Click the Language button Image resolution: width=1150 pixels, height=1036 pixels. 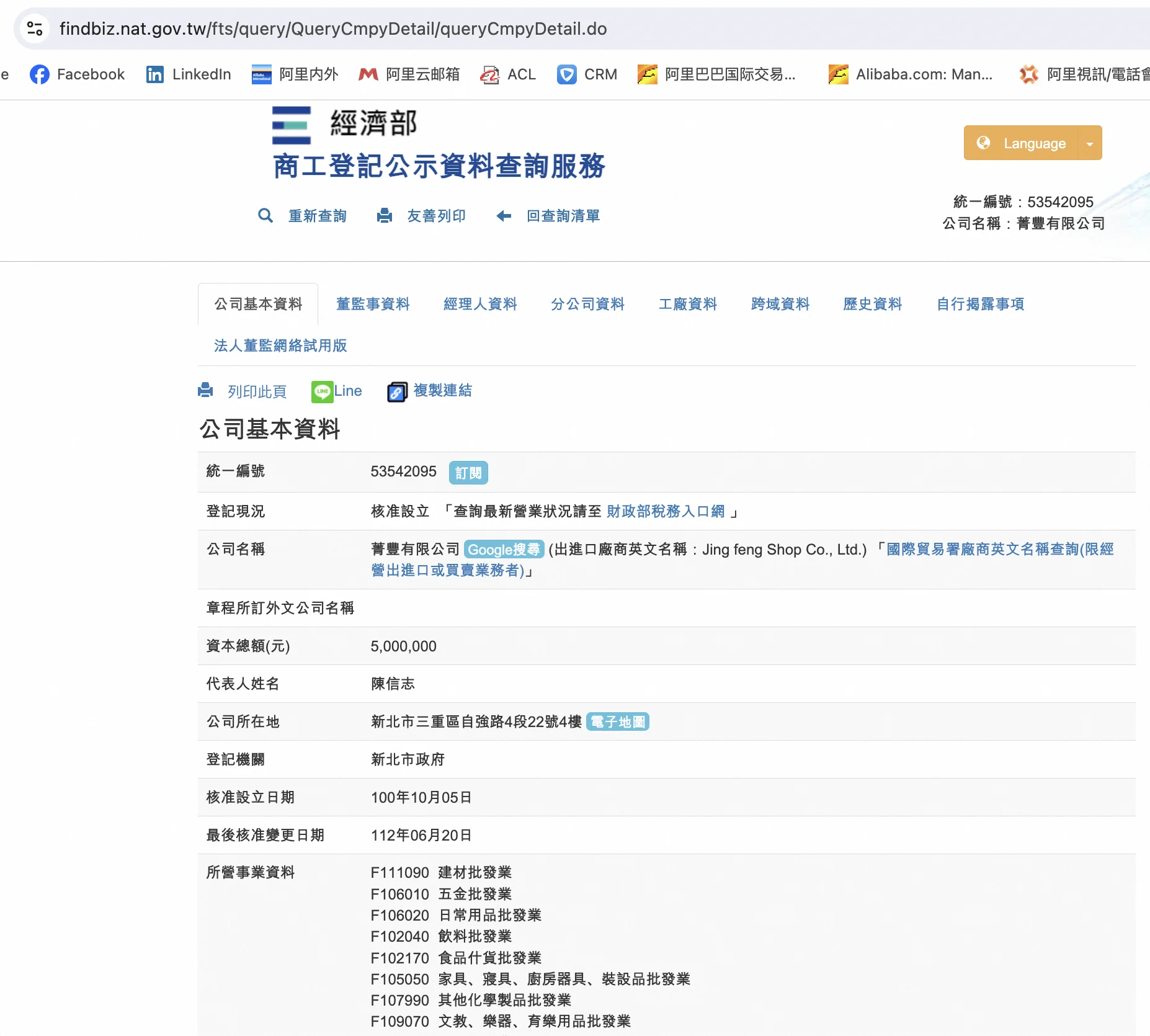[x=1021, y=143]
